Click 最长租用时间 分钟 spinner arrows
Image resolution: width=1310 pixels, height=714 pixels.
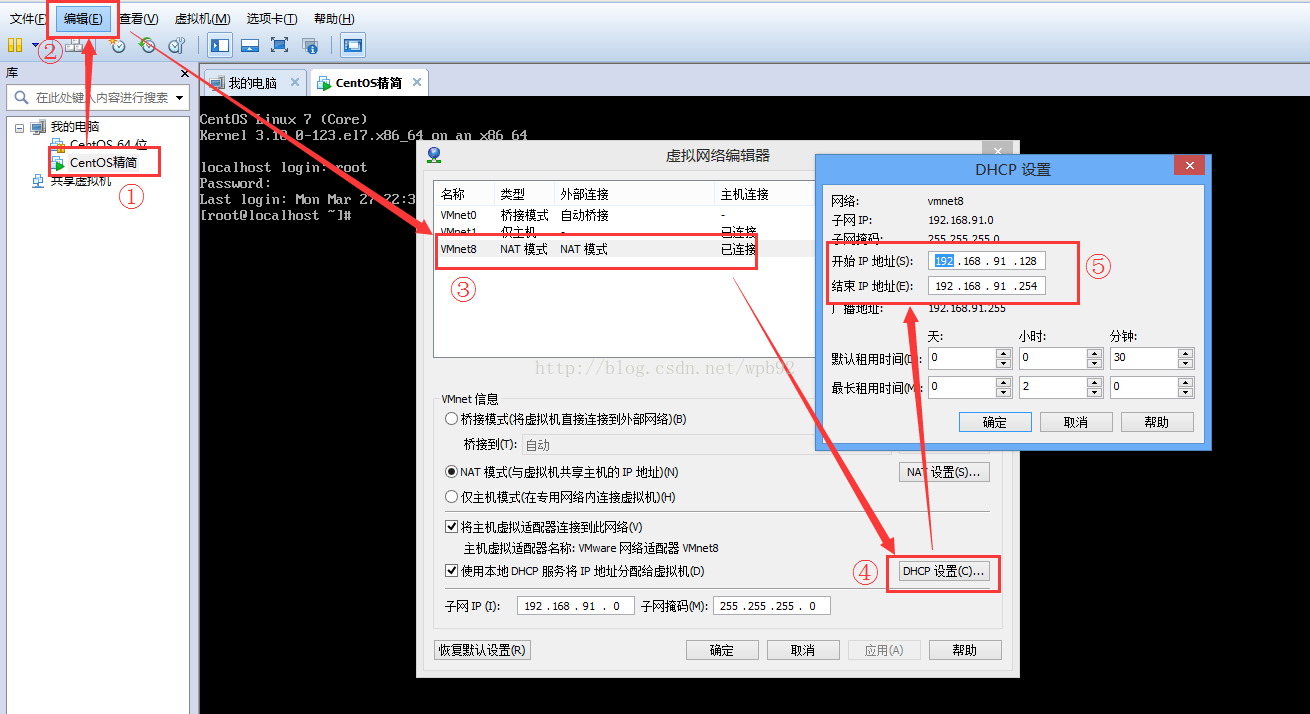click(1186, 386)
